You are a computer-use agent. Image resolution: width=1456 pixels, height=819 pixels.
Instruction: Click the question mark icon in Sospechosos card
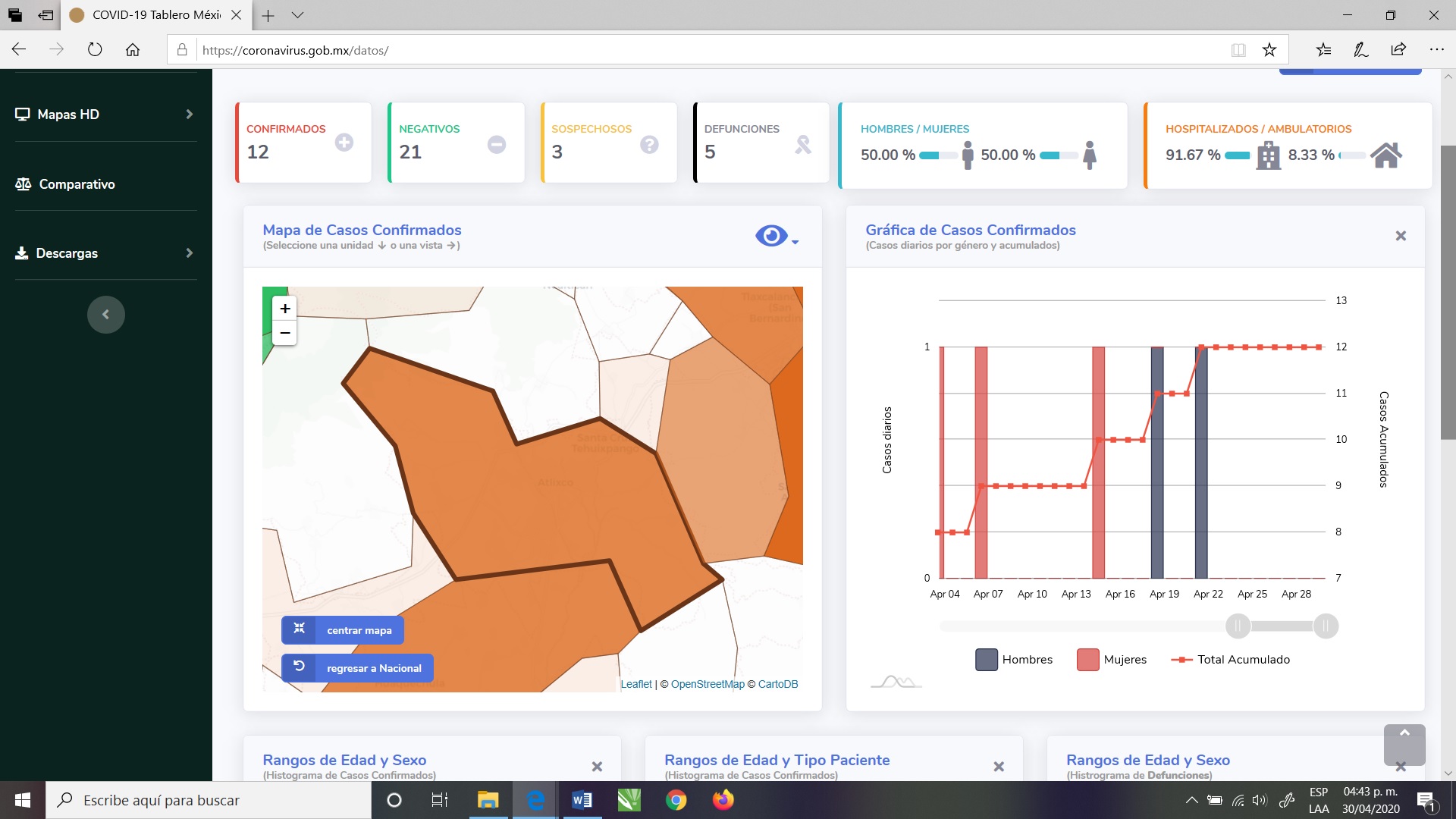pos(649,144)
